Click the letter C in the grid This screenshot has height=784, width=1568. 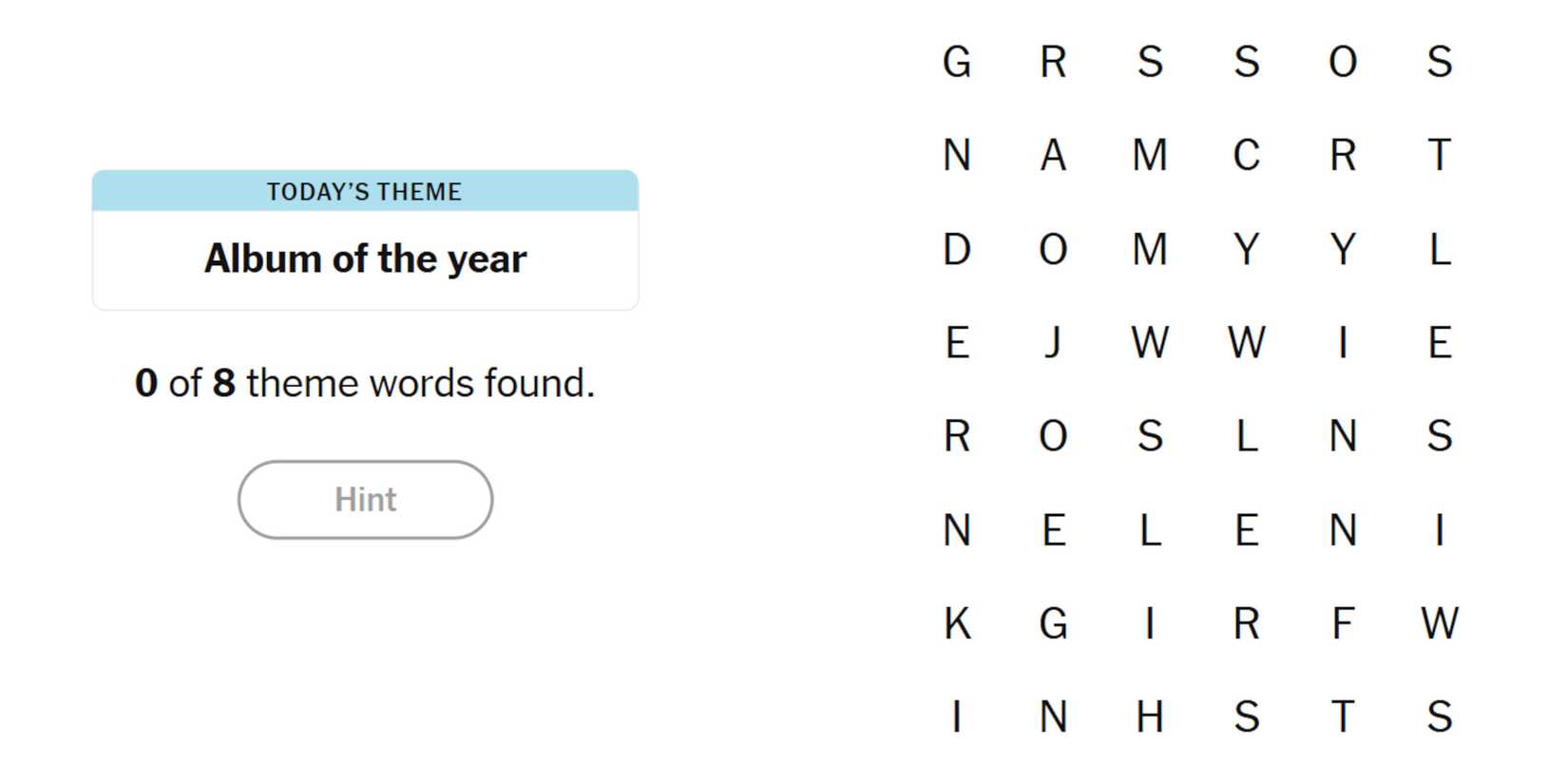click(x=1246, y=155)
